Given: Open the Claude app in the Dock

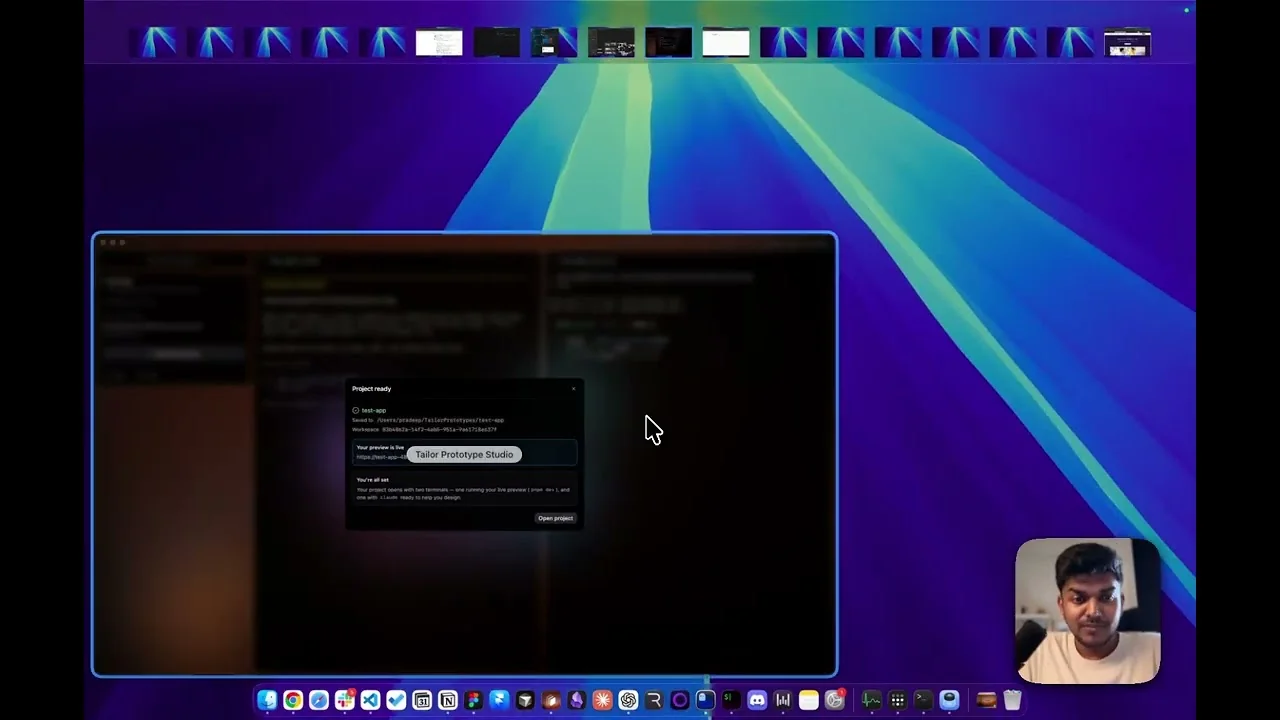Looking at the screenshot, I should pos(602,701).
